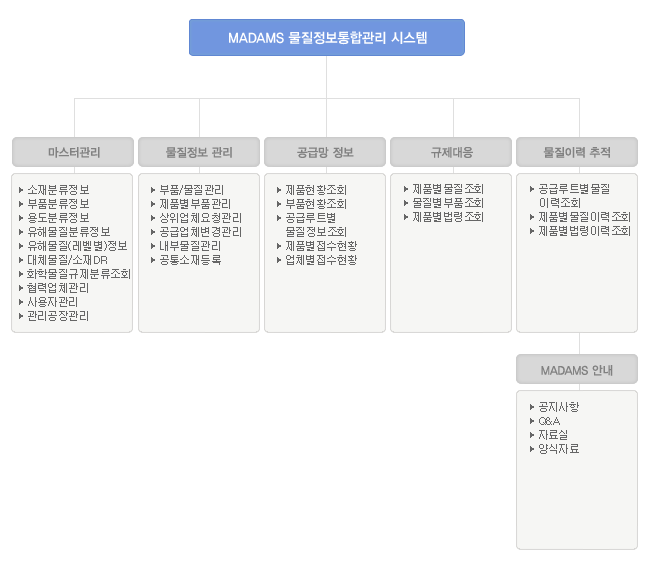Viewport: 648px width, 572px height.
Task: Open 제품별접수현황 link
Action: 320,245
